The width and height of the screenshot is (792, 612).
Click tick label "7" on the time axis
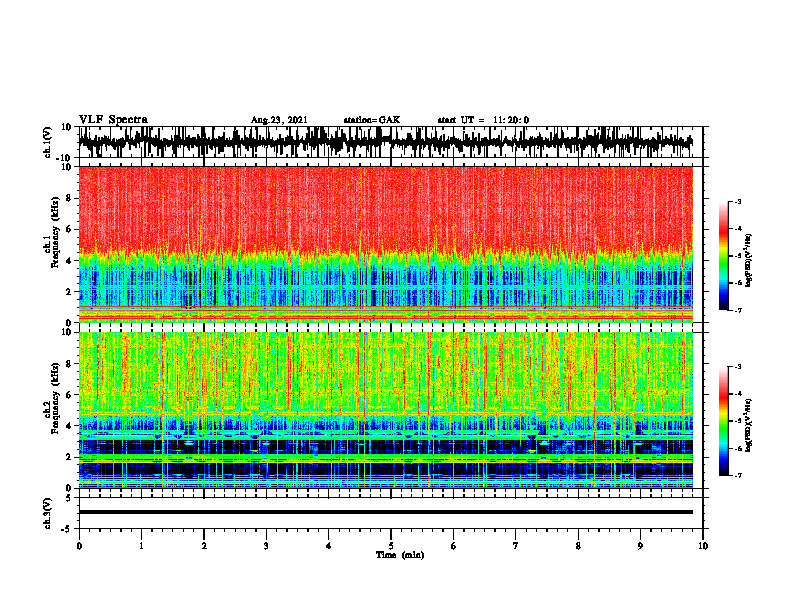pos(516,546)
